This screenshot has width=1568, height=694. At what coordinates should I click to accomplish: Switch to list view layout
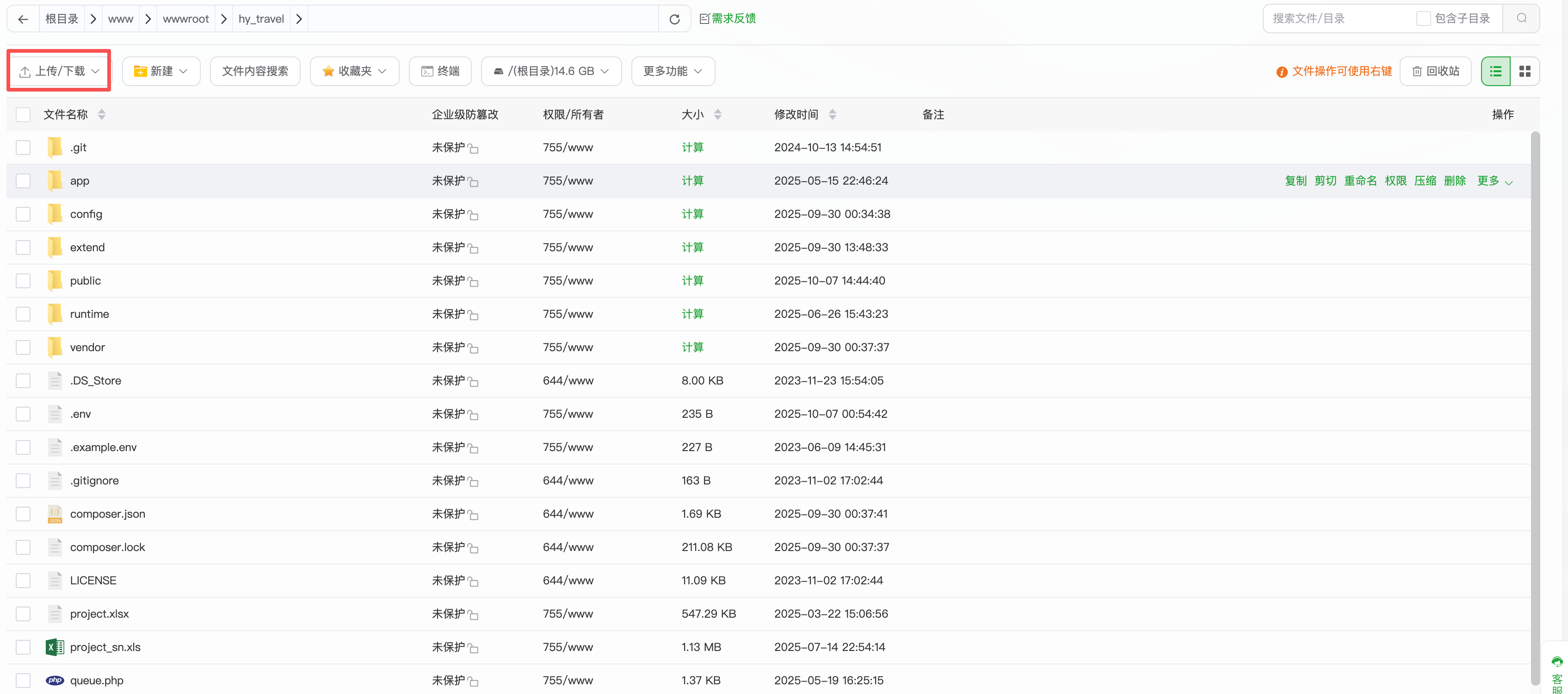(1495, 71)
